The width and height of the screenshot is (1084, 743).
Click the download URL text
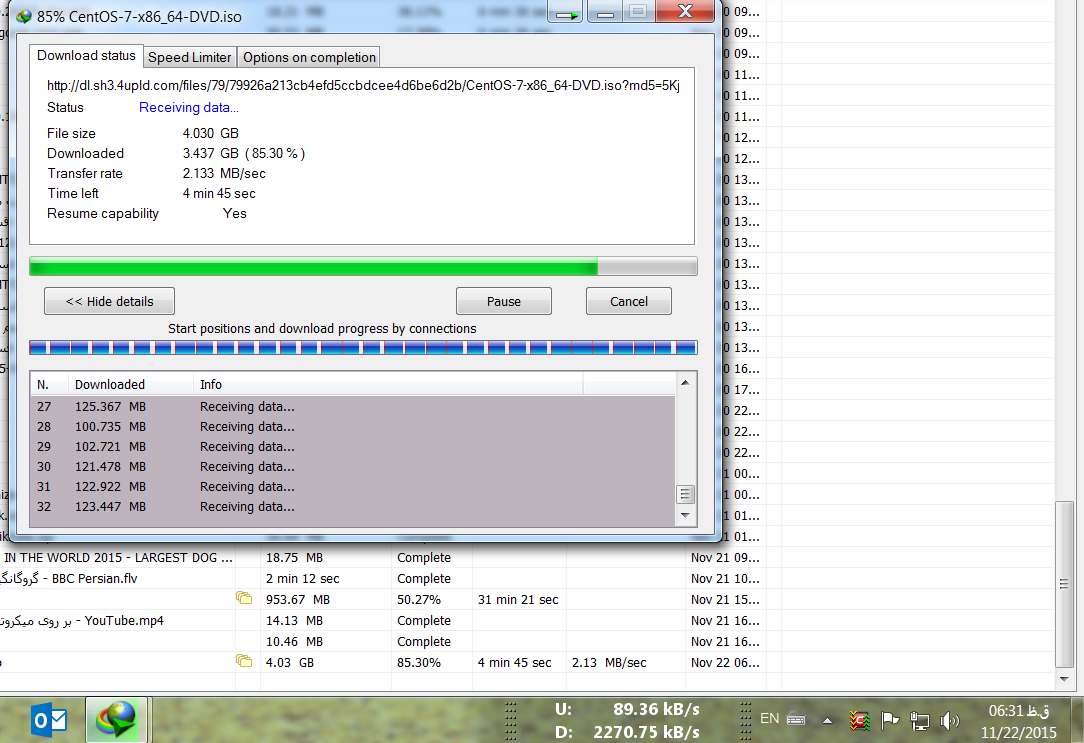363,86
